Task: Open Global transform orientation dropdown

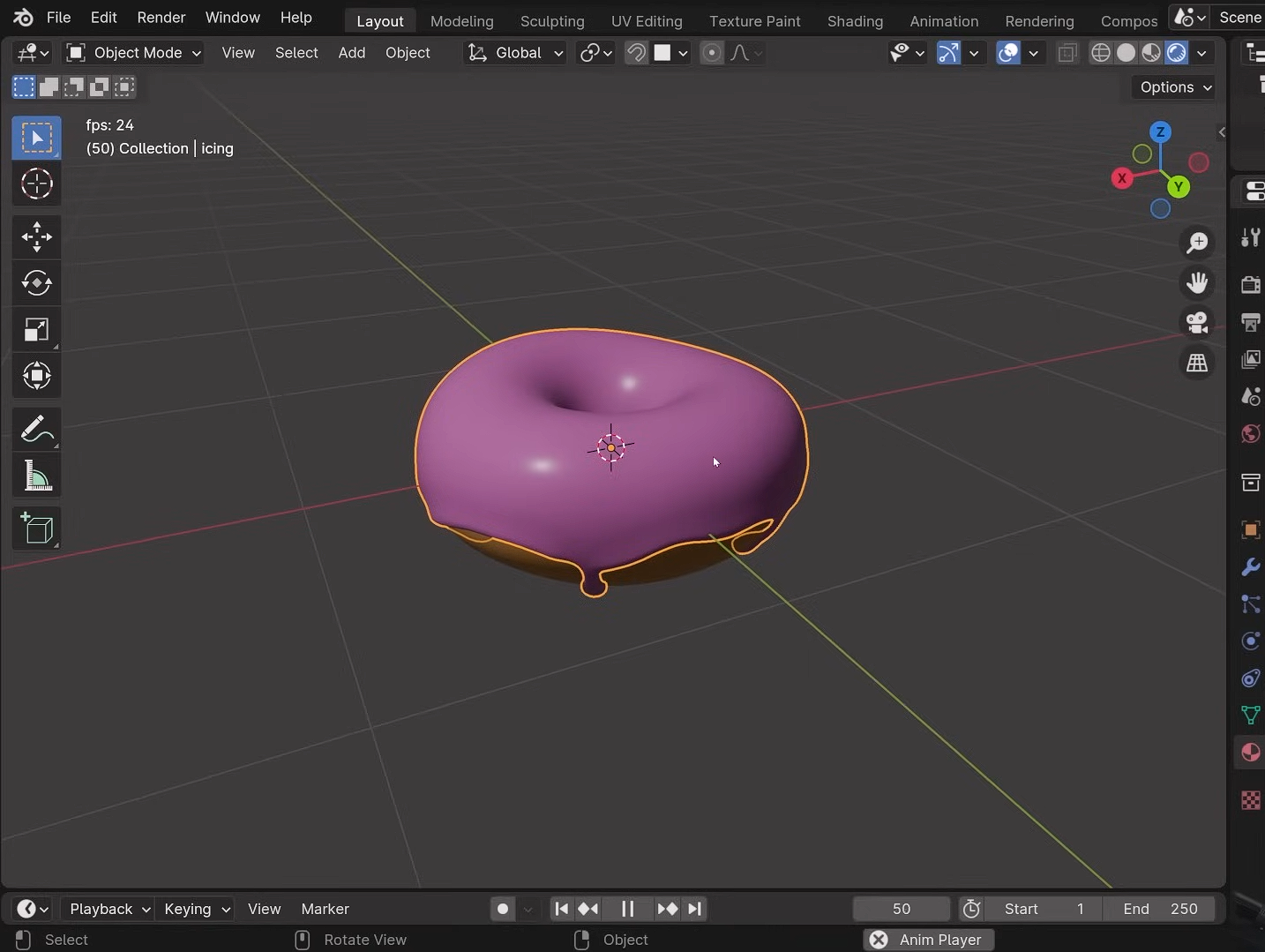Action: (516, 53)
